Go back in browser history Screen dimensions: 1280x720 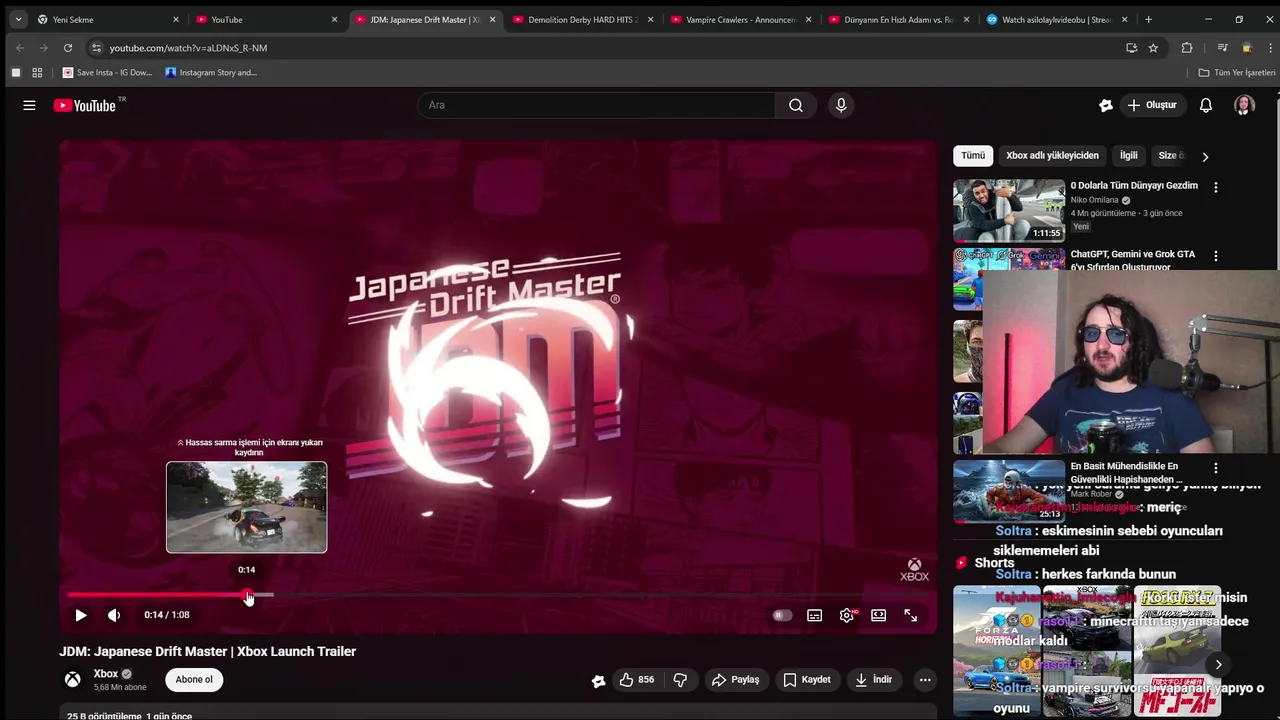pyautogui.click(x=20, y=47)
